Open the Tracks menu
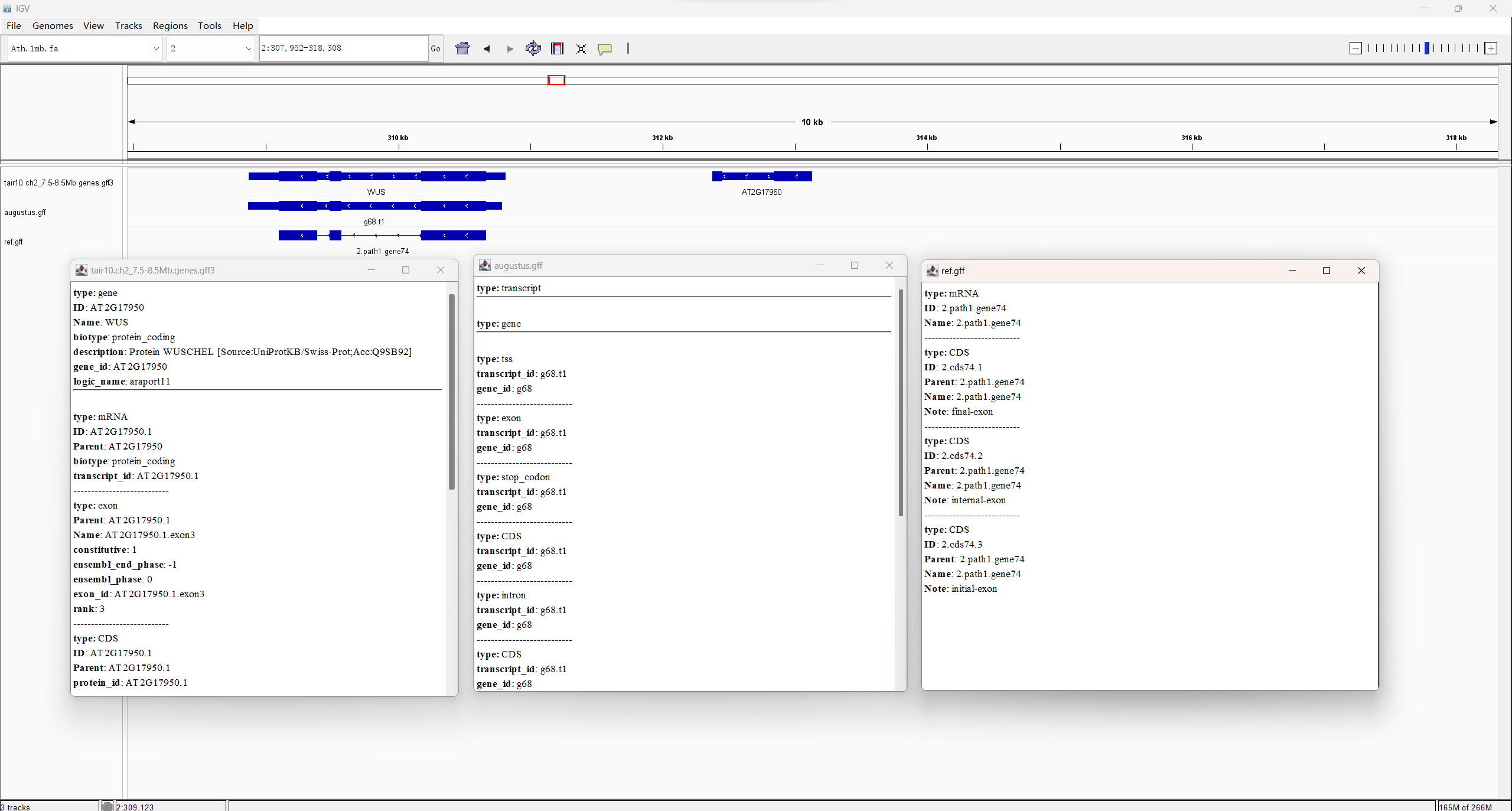Viewport: 1512px width, 811px height. click(128, 25)
